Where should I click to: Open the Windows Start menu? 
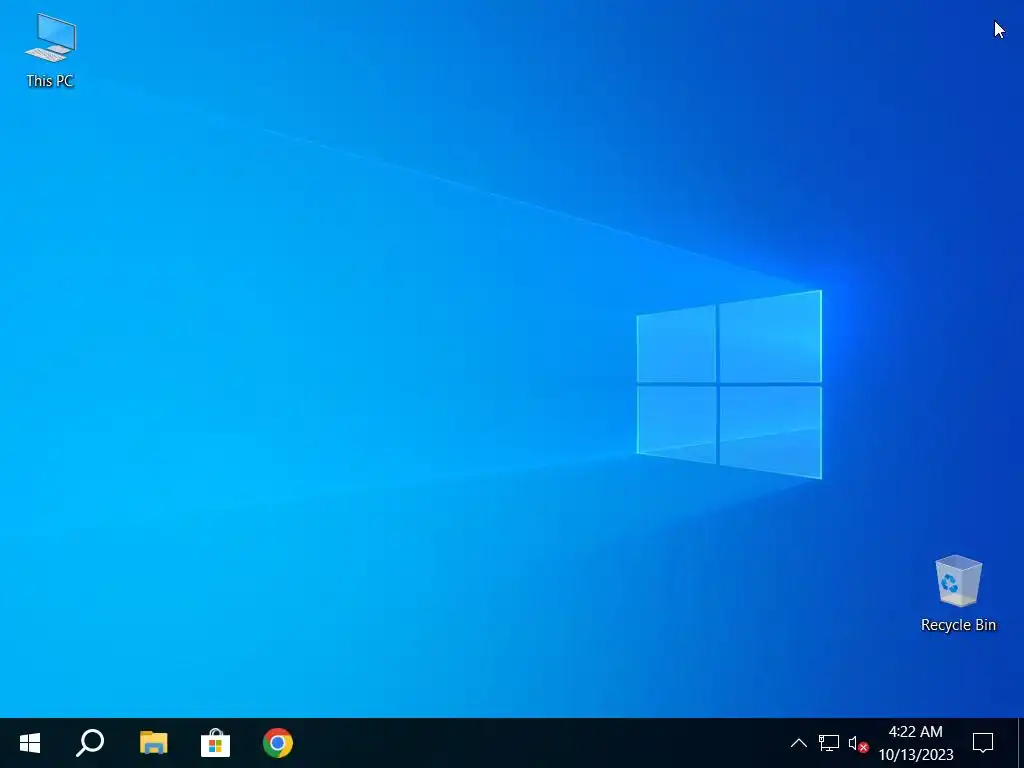[x=30, y=743]
